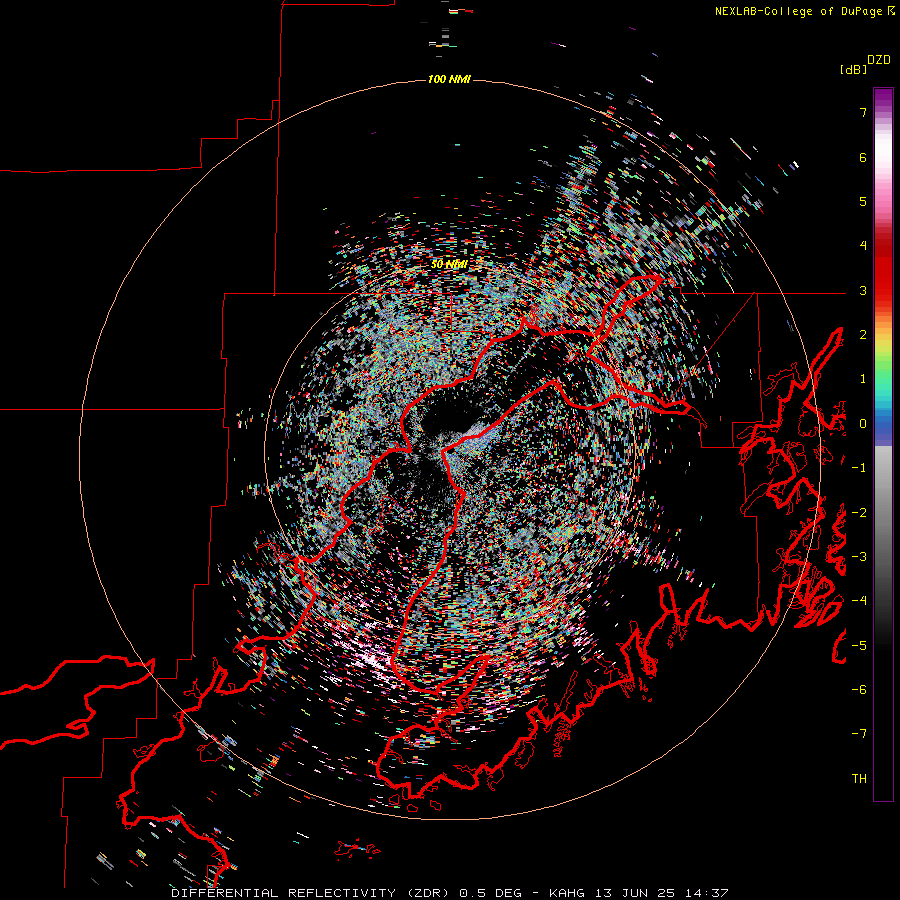Click the 2 value on color scale
This screenshot has width=900, height=900.
click(863, 335)
